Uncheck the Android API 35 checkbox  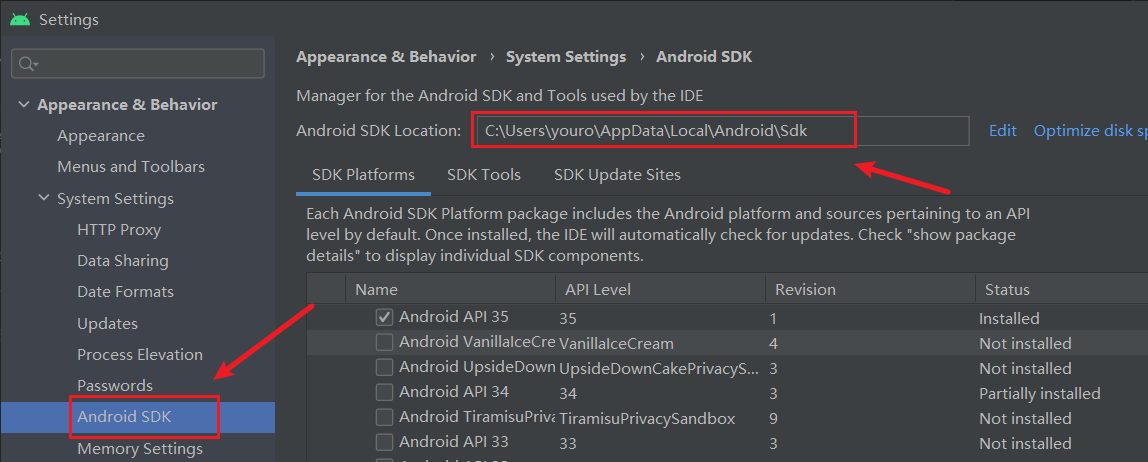(384, 317)
